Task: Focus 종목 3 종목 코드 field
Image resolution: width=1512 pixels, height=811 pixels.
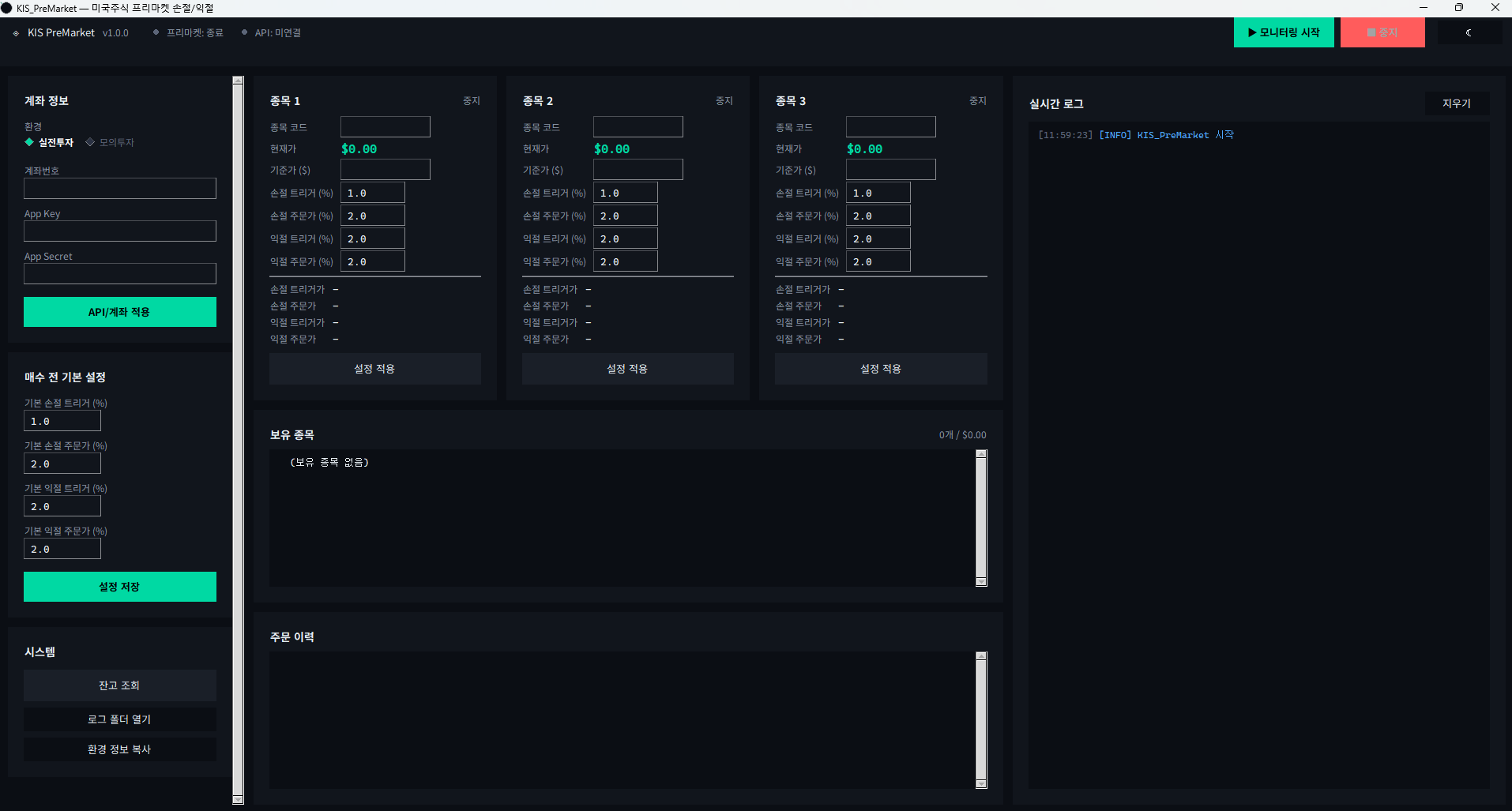Action: [x=891, y=127]
